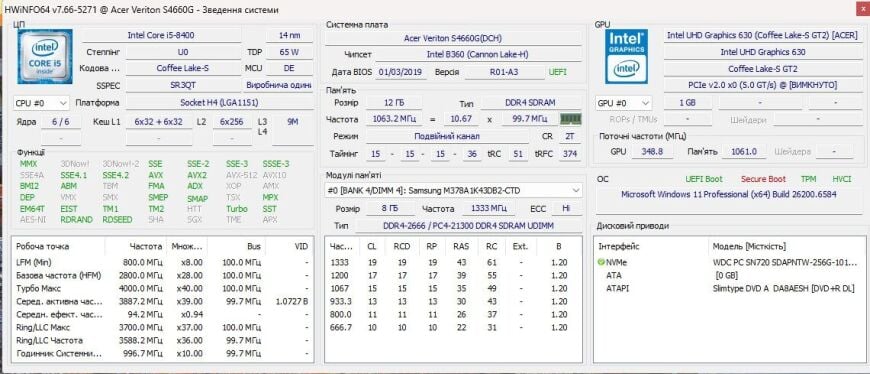Select the 666.7 timing table row
This screenshot has height=374, width=870.
tap(454, 327)
